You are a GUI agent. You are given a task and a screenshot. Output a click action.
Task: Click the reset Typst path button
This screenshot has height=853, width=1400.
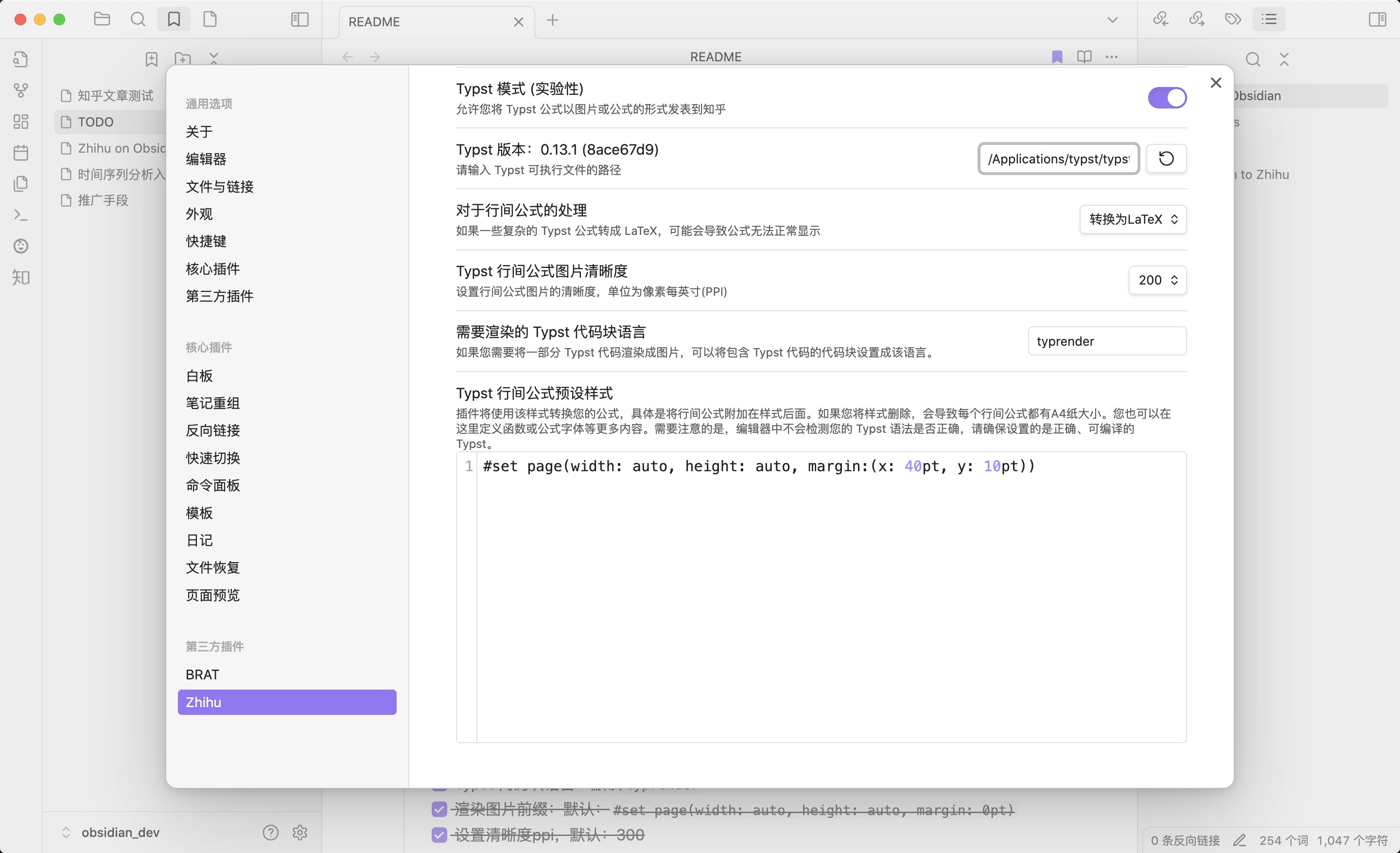click(x=1166, y=159)
